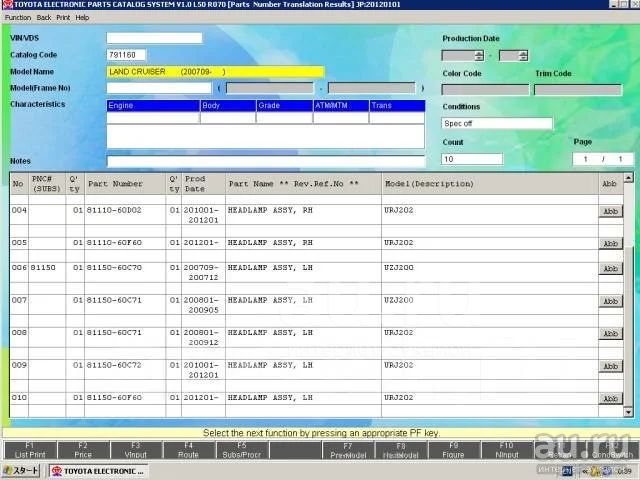Click the F9 Figure button
The height and width of the screenshot is (480, 640).
pos(453,450)
